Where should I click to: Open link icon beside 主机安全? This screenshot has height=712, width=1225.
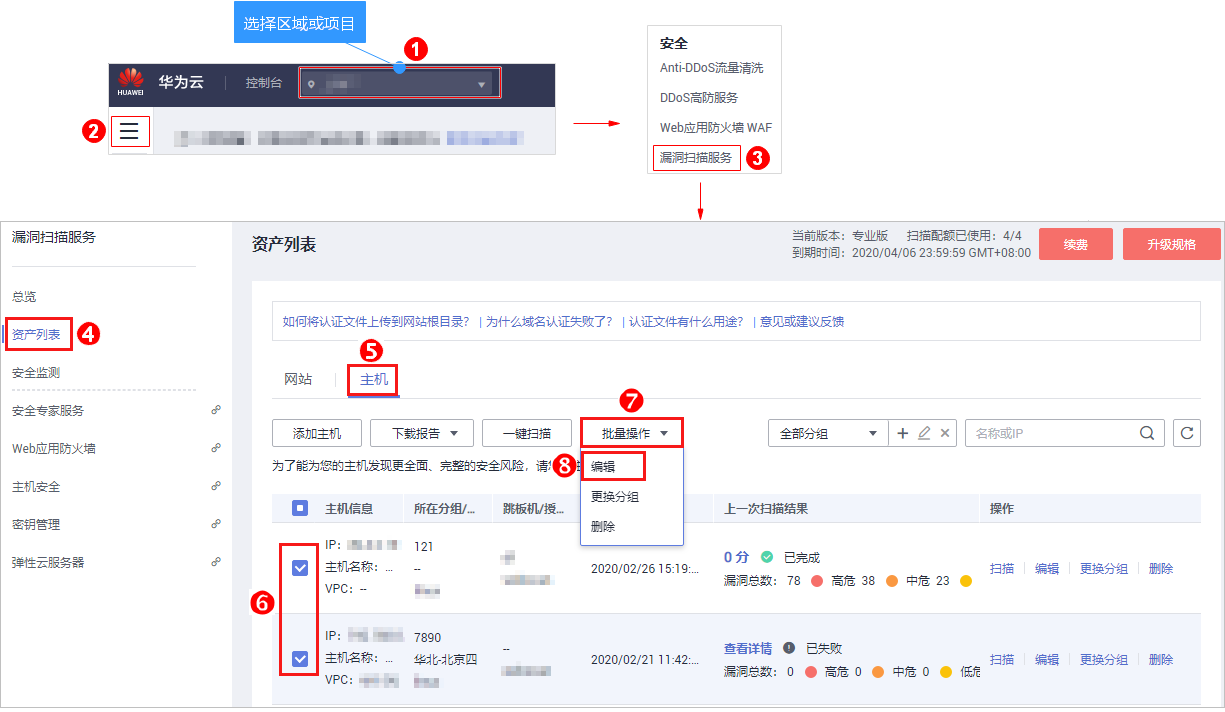215,486
